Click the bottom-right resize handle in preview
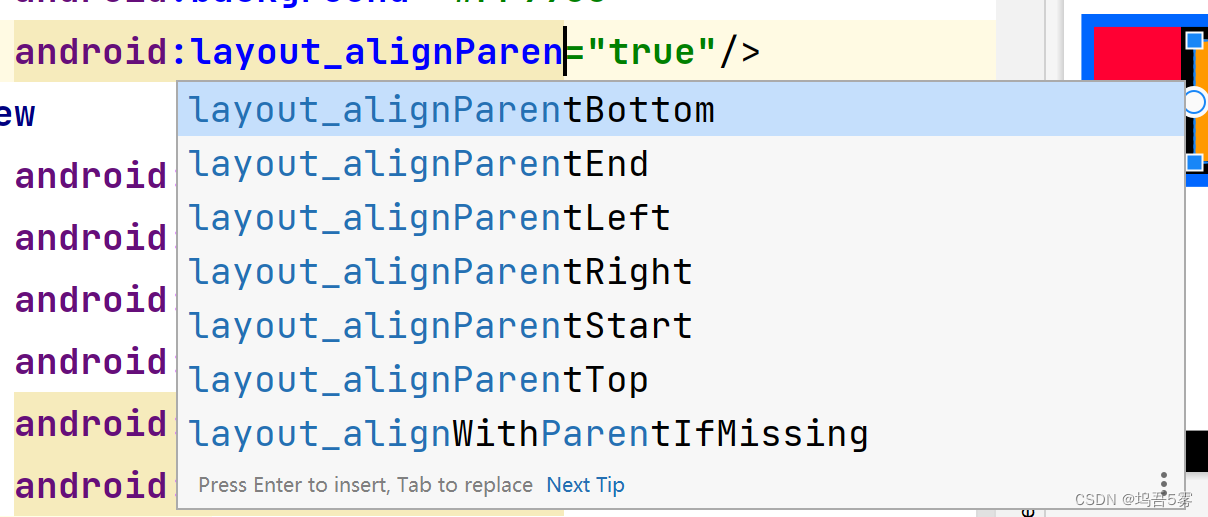 [x=1194, y=162]
